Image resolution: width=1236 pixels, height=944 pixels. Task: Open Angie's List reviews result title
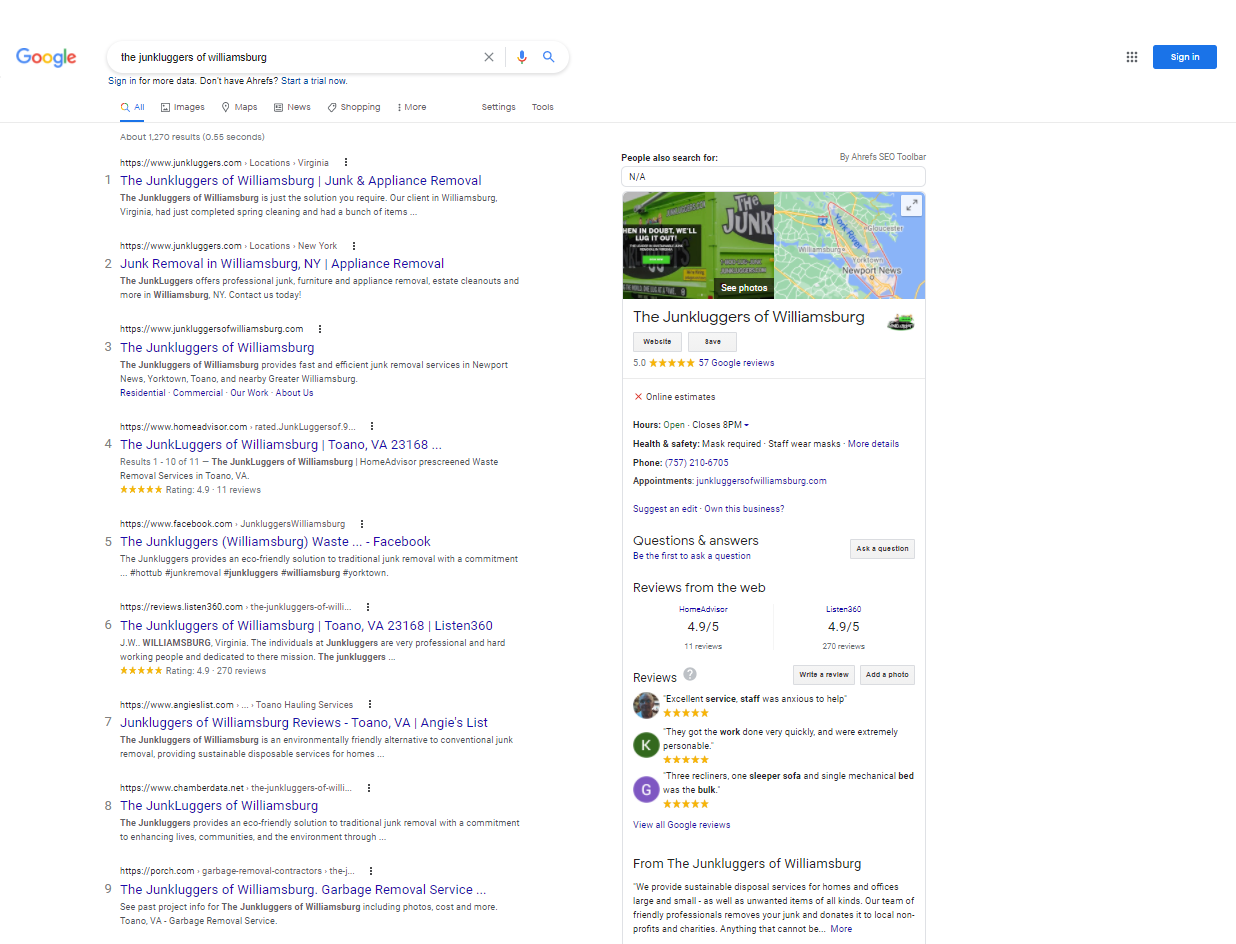click(304, 722)
